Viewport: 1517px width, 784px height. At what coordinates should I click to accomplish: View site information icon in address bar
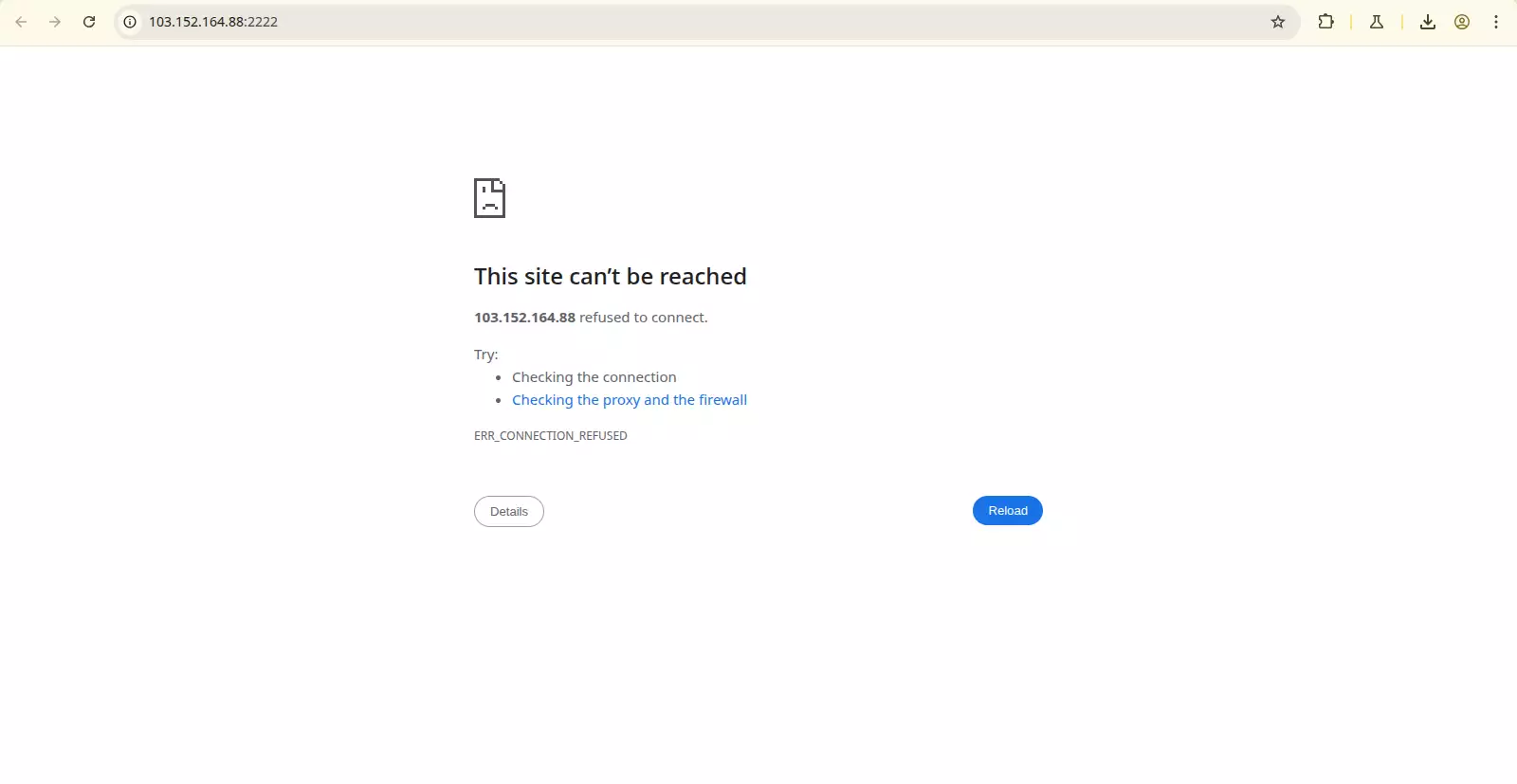point(130,22)
